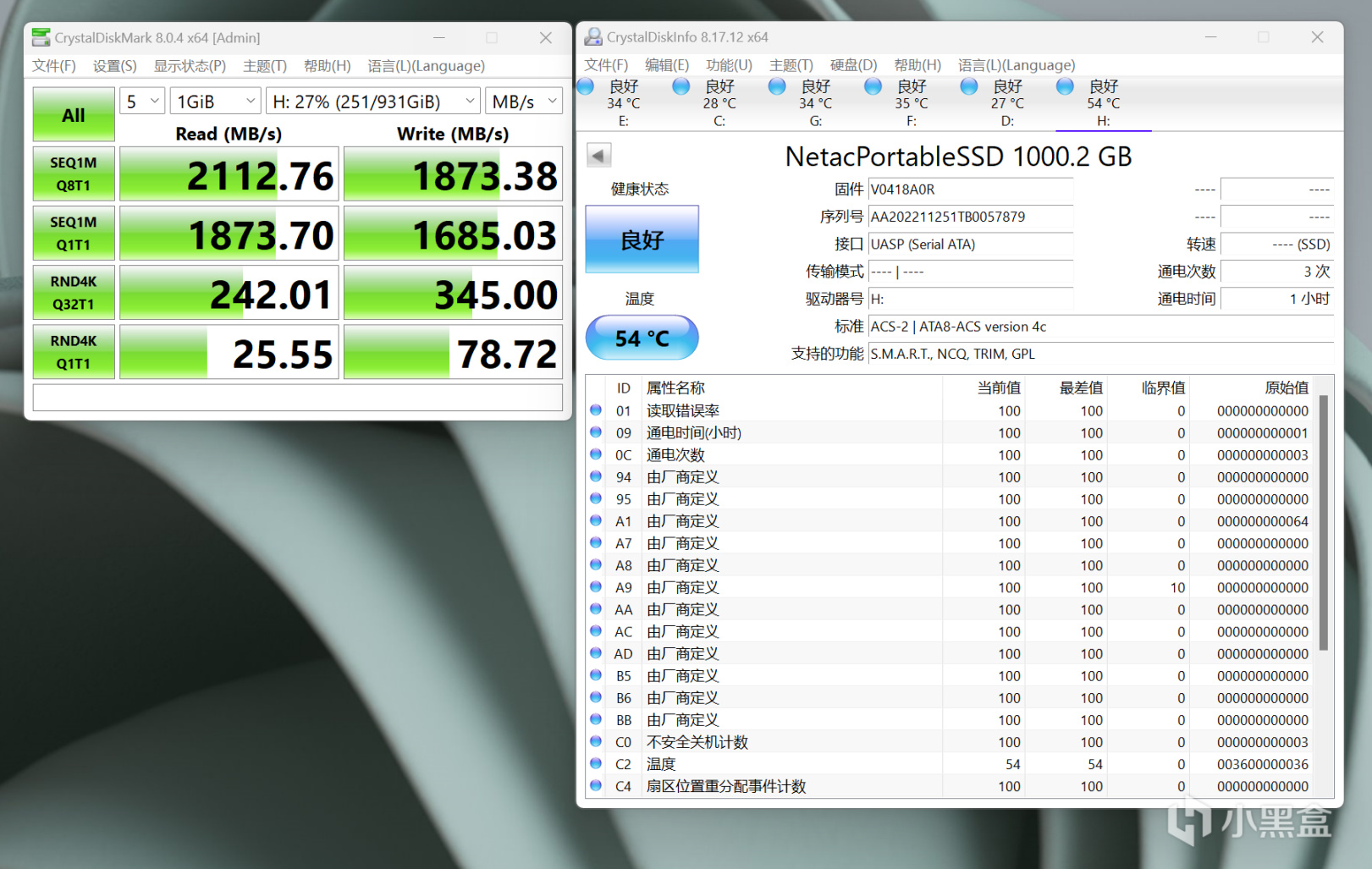Image resolution: width=1372 pixels, height=869 pixels.
Task: Open 编辑(E) menu in CrystalDiskInfo
Action: coord(667,65)
